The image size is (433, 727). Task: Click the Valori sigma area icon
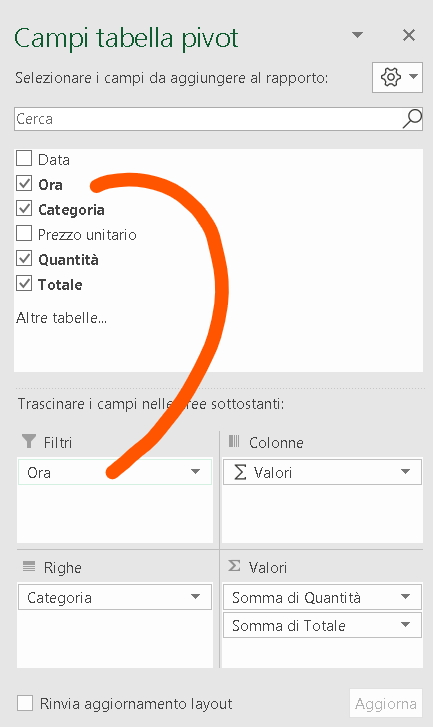tap(234, 566)
